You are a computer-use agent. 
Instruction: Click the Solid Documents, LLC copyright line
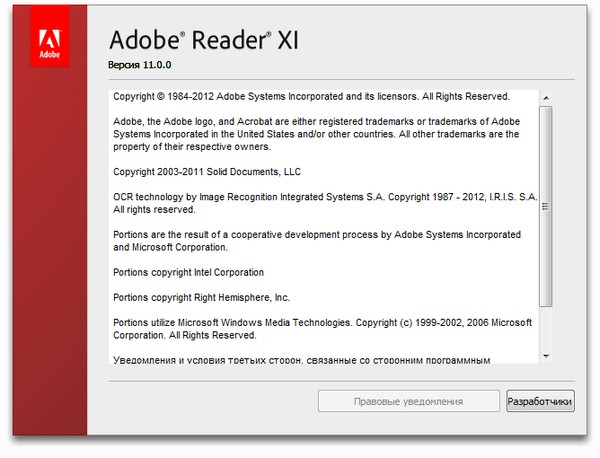(207, 172)
